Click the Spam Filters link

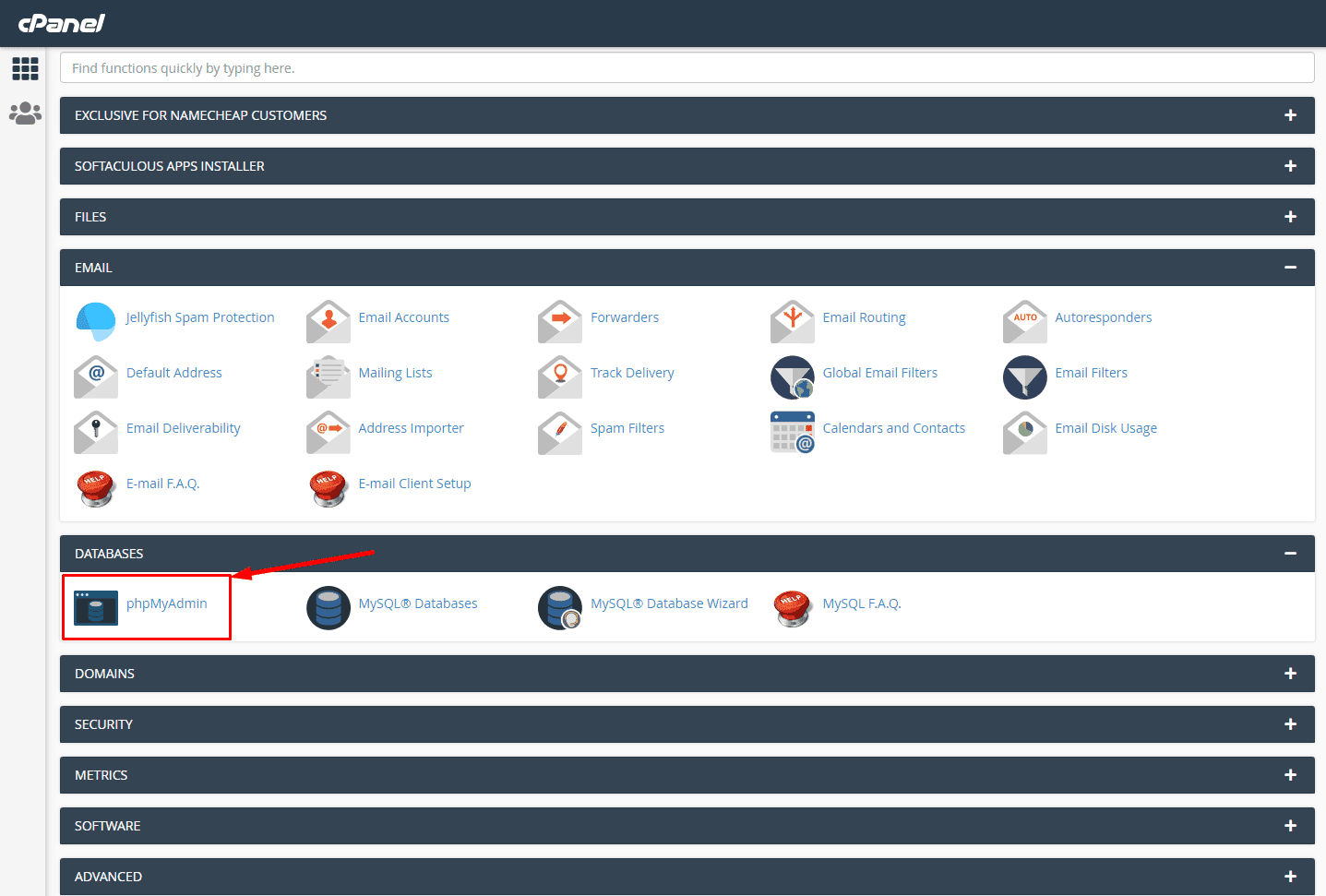point(627,428)
